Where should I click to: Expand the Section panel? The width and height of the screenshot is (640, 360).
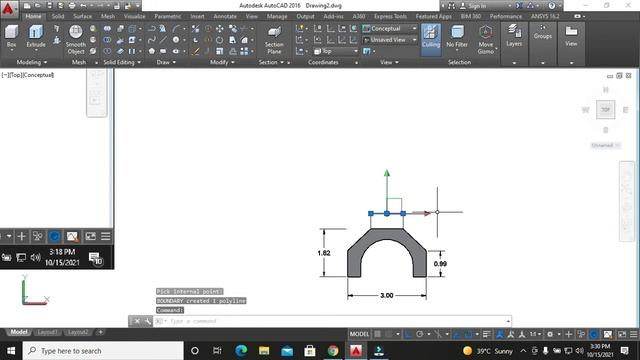[x=271, y=62]
